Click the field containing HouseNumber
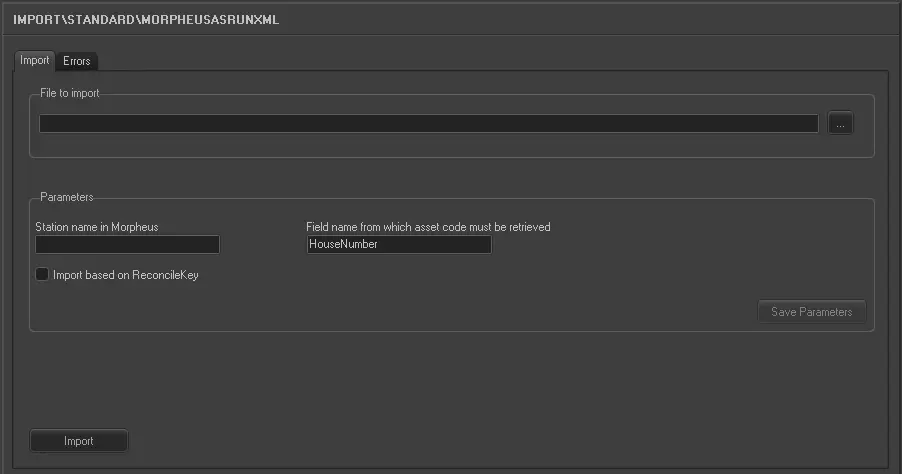The width and height of the screenshot is (902, 474). point(398,245)
